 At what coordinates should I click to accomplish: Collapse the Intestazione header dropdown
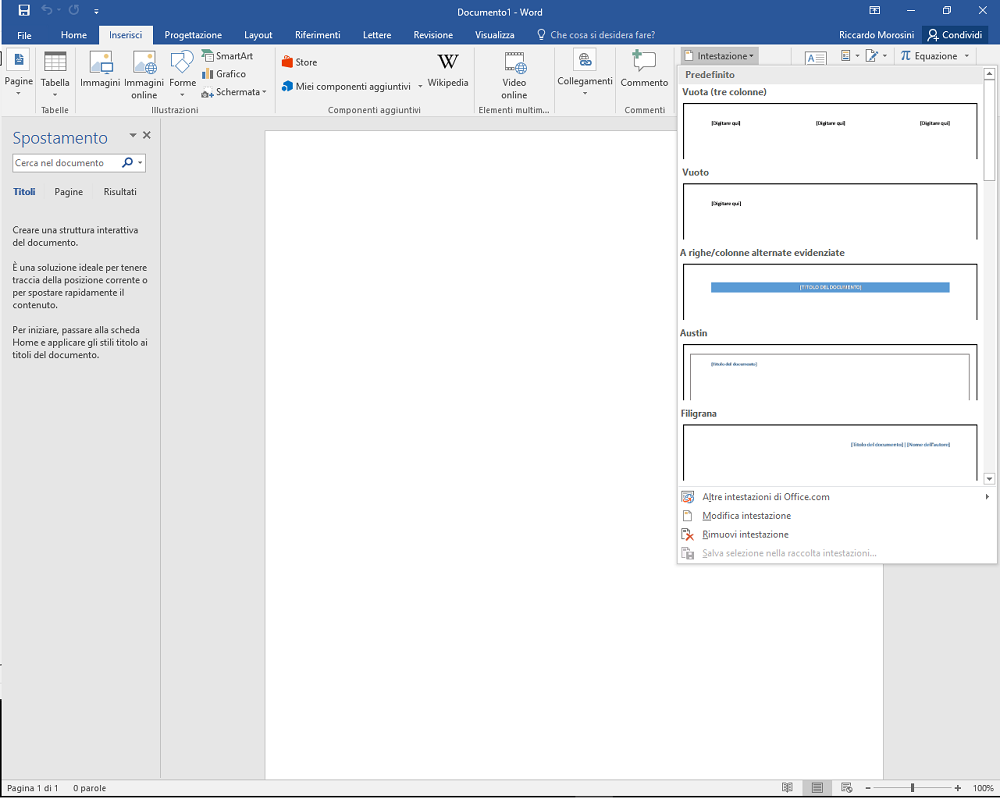click(719, 56)
